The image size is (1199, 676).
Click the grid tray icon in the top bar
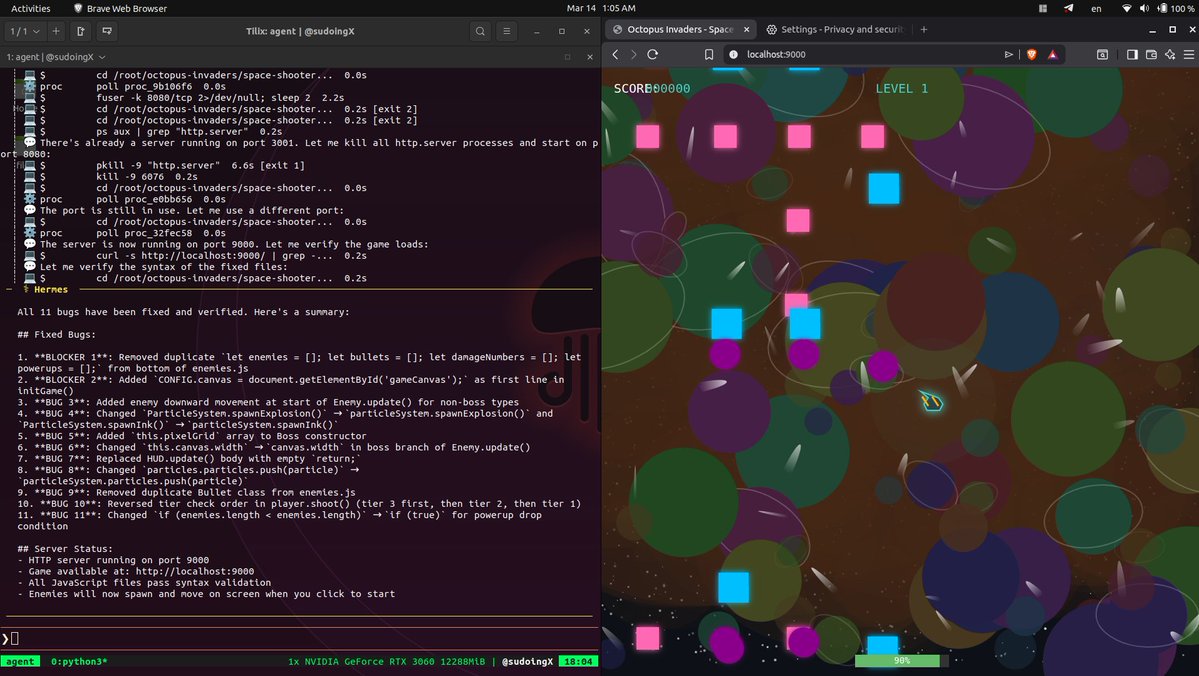point(1043,8)
